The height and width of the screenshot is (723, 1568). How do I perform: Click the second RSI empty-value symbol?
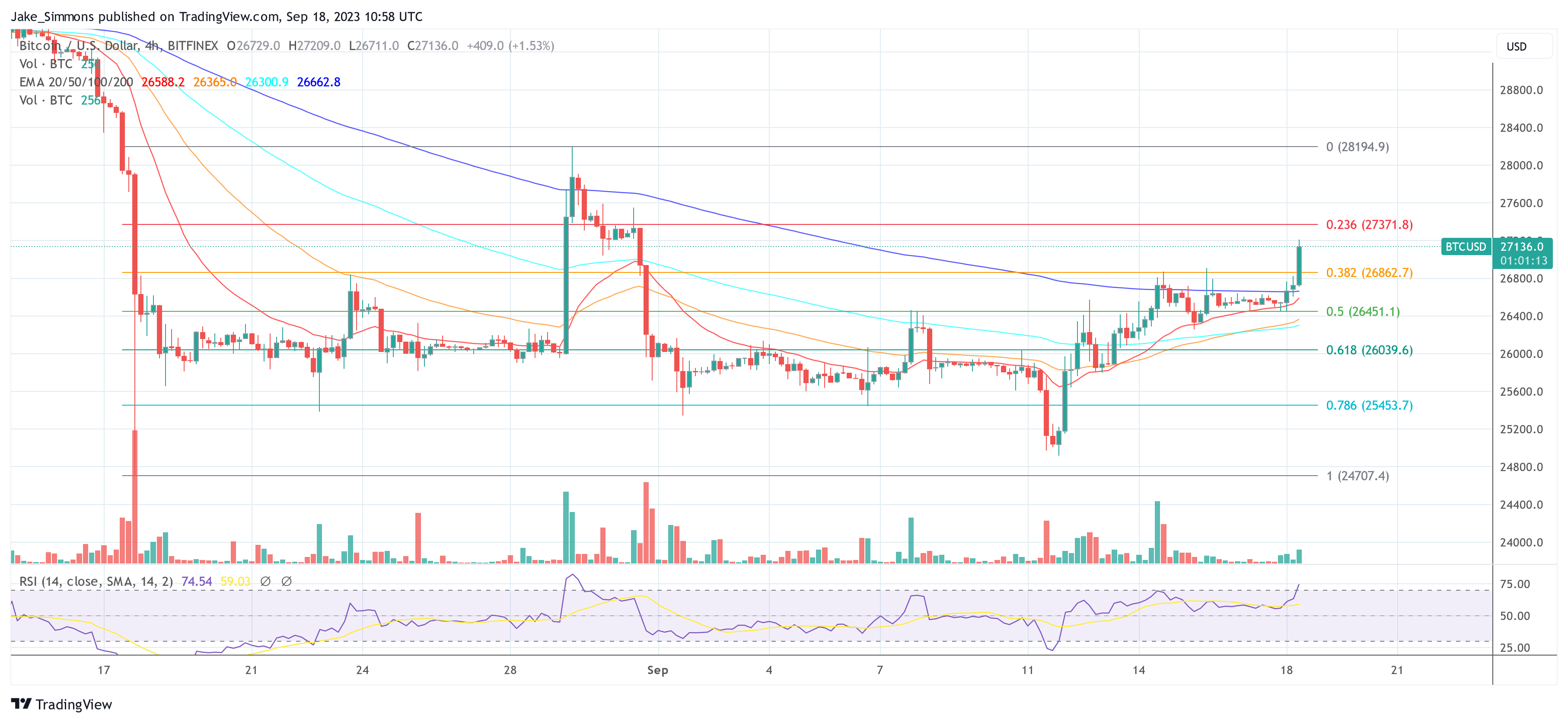pyautogui.click(x=286, y=582)
